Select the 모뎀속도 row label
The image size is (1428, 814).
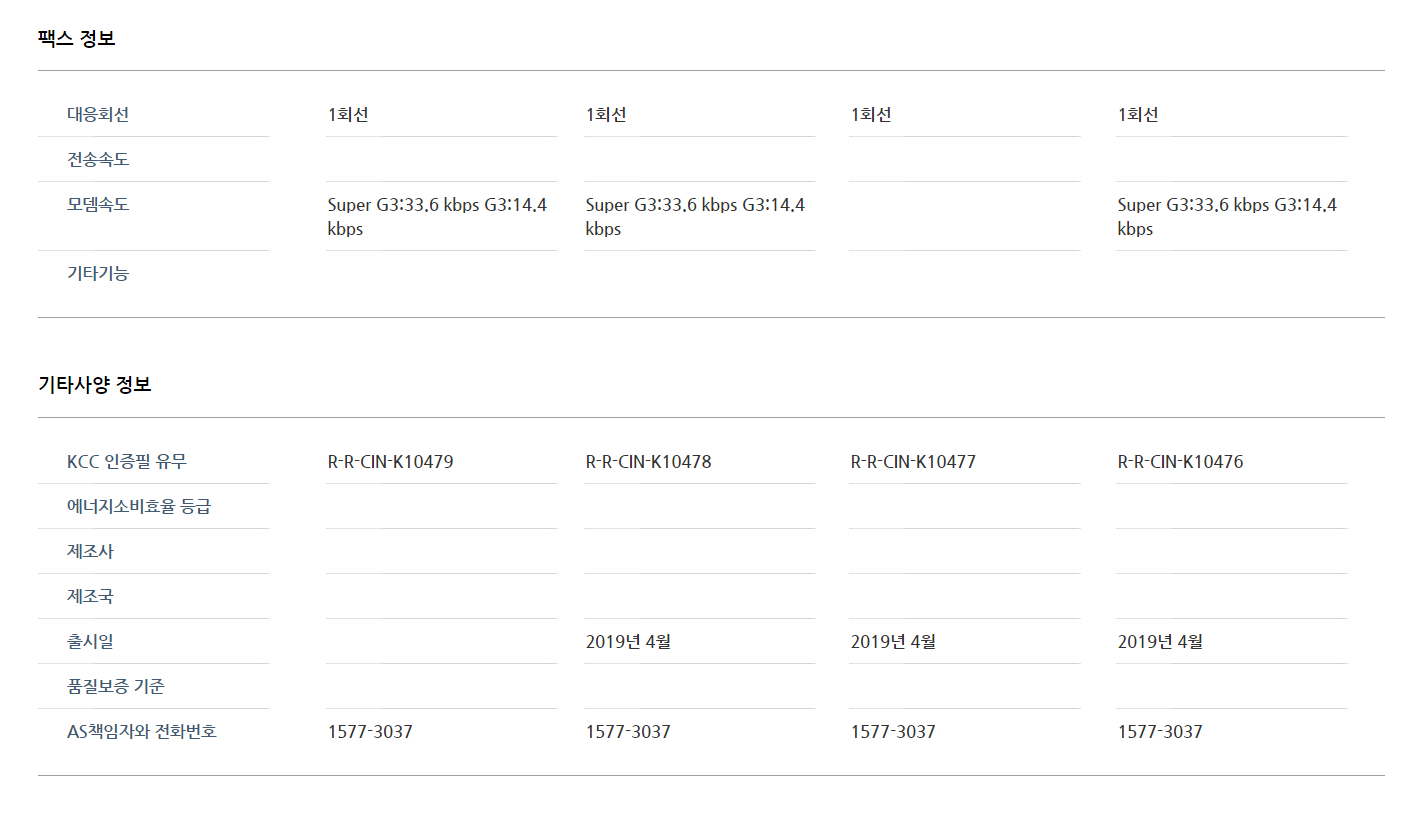point(98,204)
